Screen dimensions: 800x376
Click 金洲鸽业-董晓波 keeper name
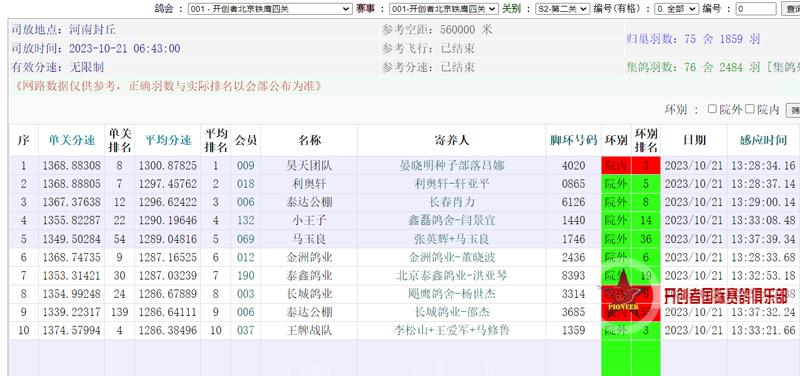[452, 257]
